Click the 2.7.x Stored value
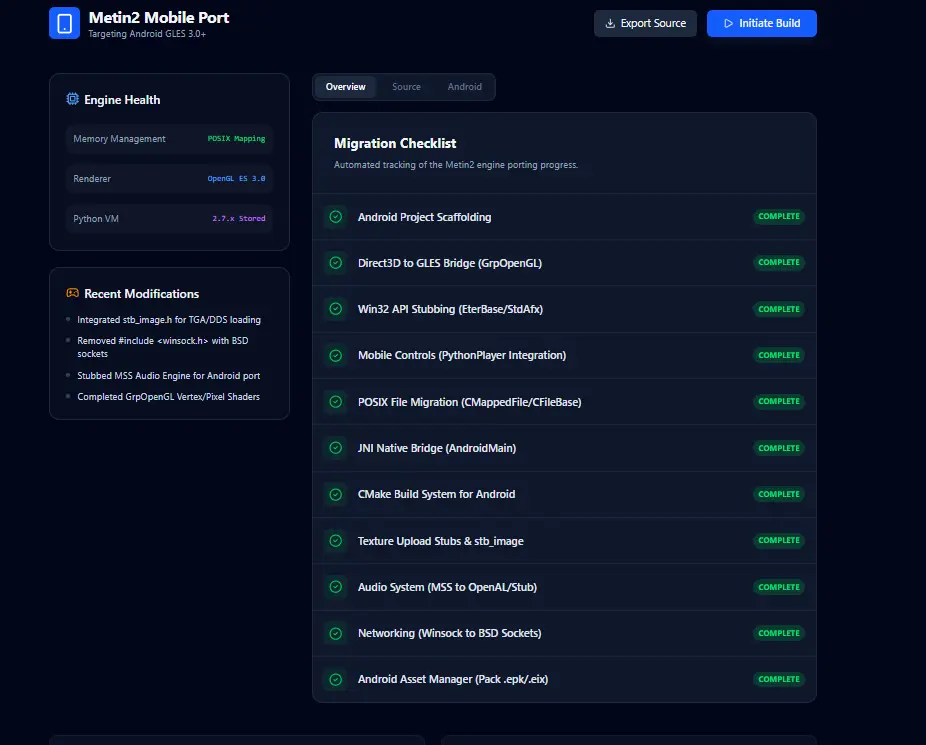926x745 pixels. pos(239,218)
